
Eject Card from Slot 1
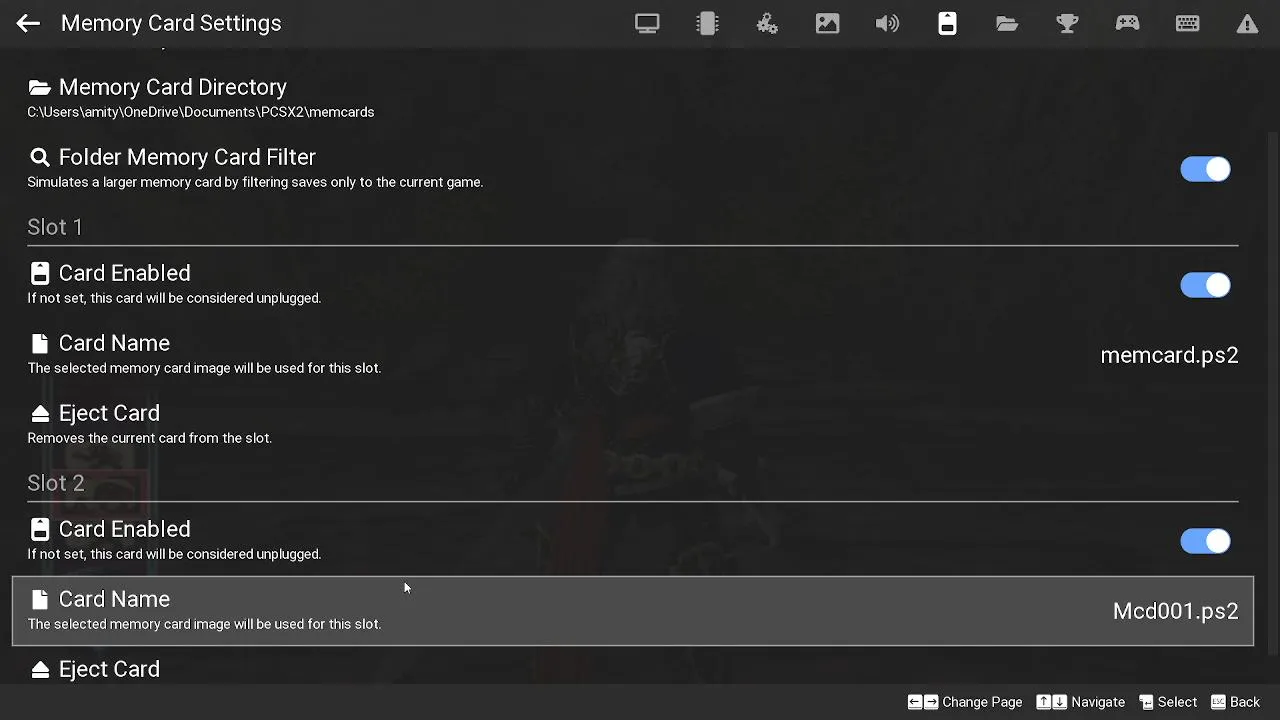click(633, 425)
